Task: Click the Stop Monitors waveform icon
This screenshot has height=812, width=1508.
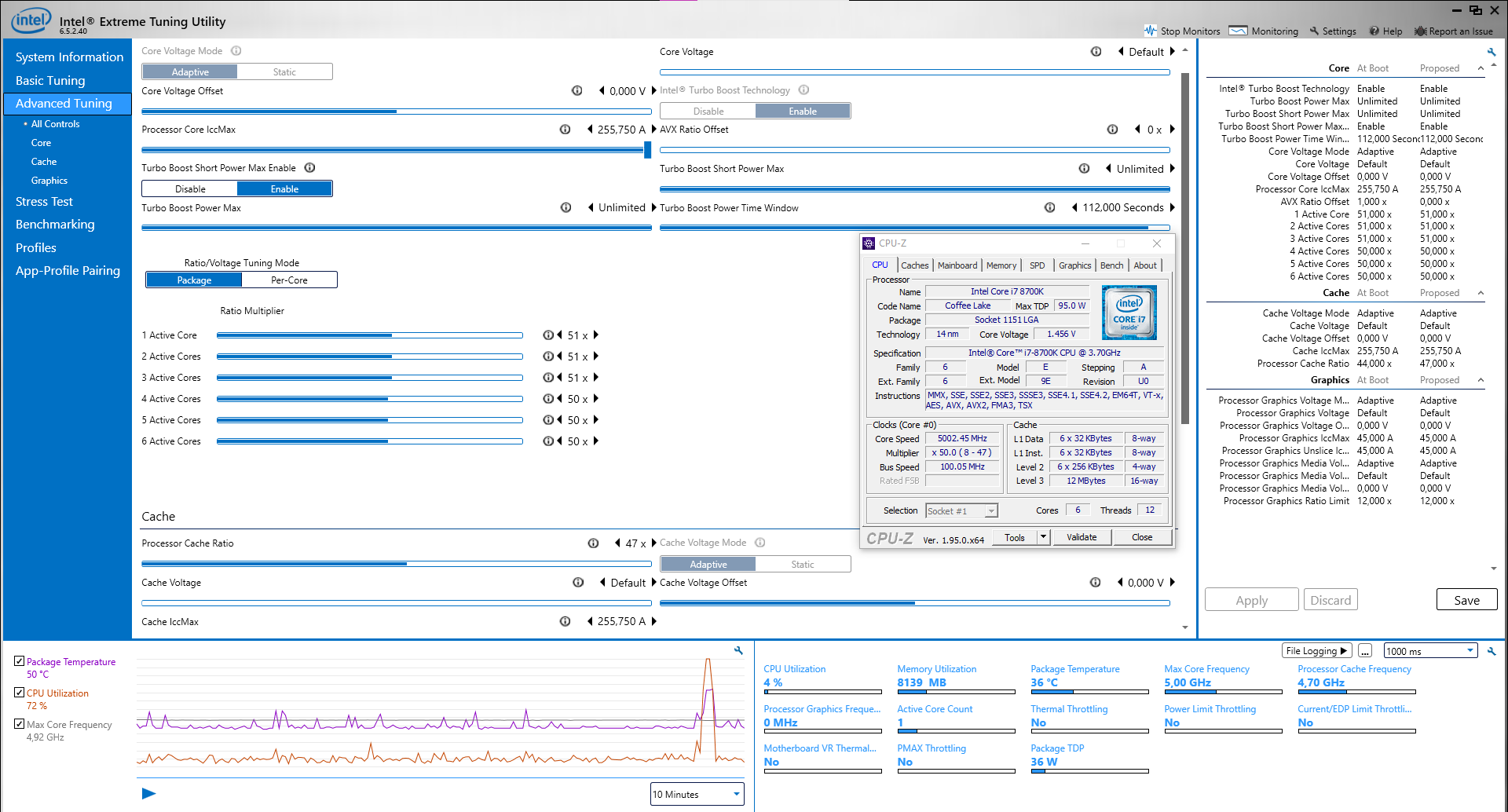Action: coord(1151,31)
